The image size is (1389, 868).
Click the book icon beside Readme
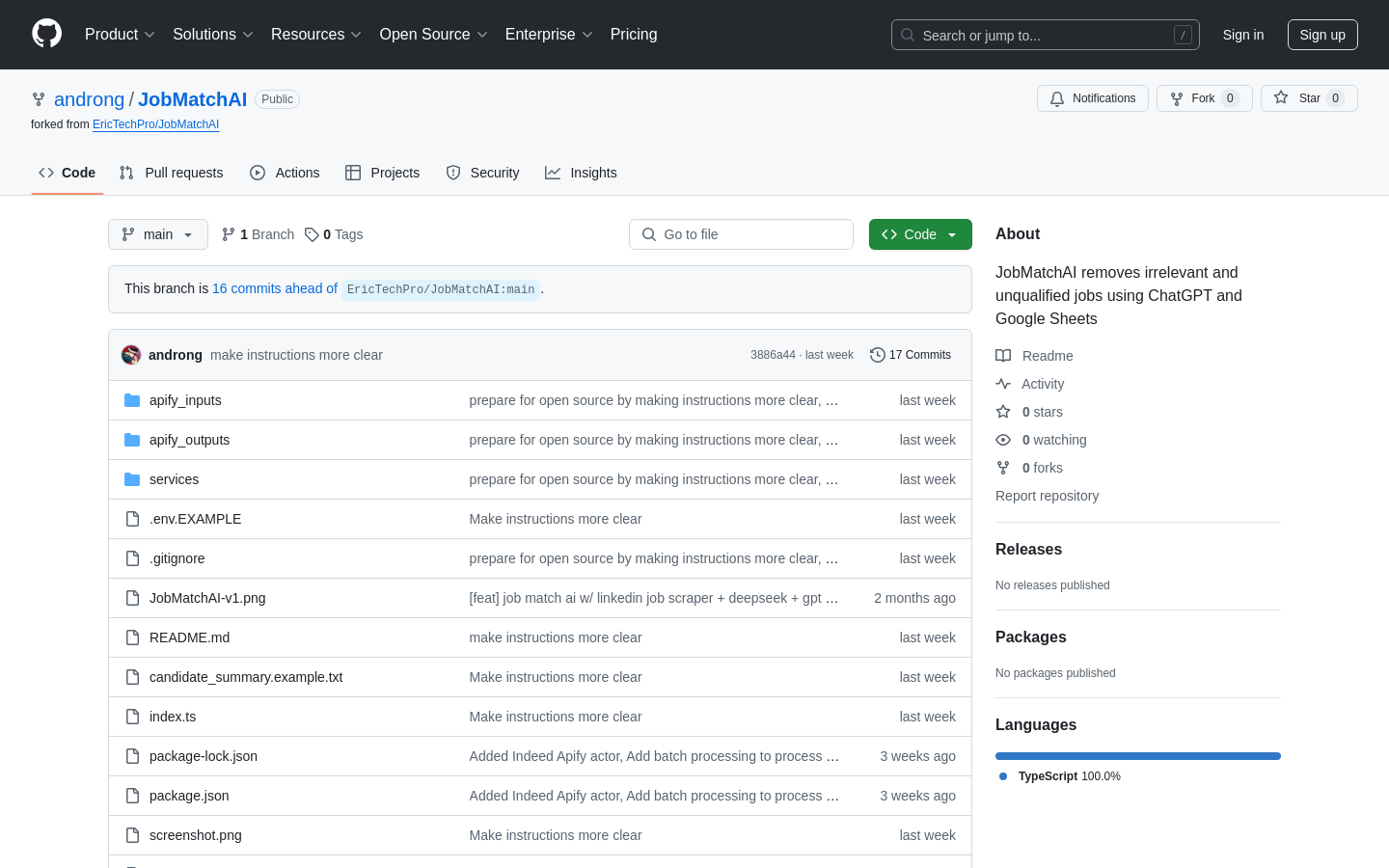(1003, 356)
